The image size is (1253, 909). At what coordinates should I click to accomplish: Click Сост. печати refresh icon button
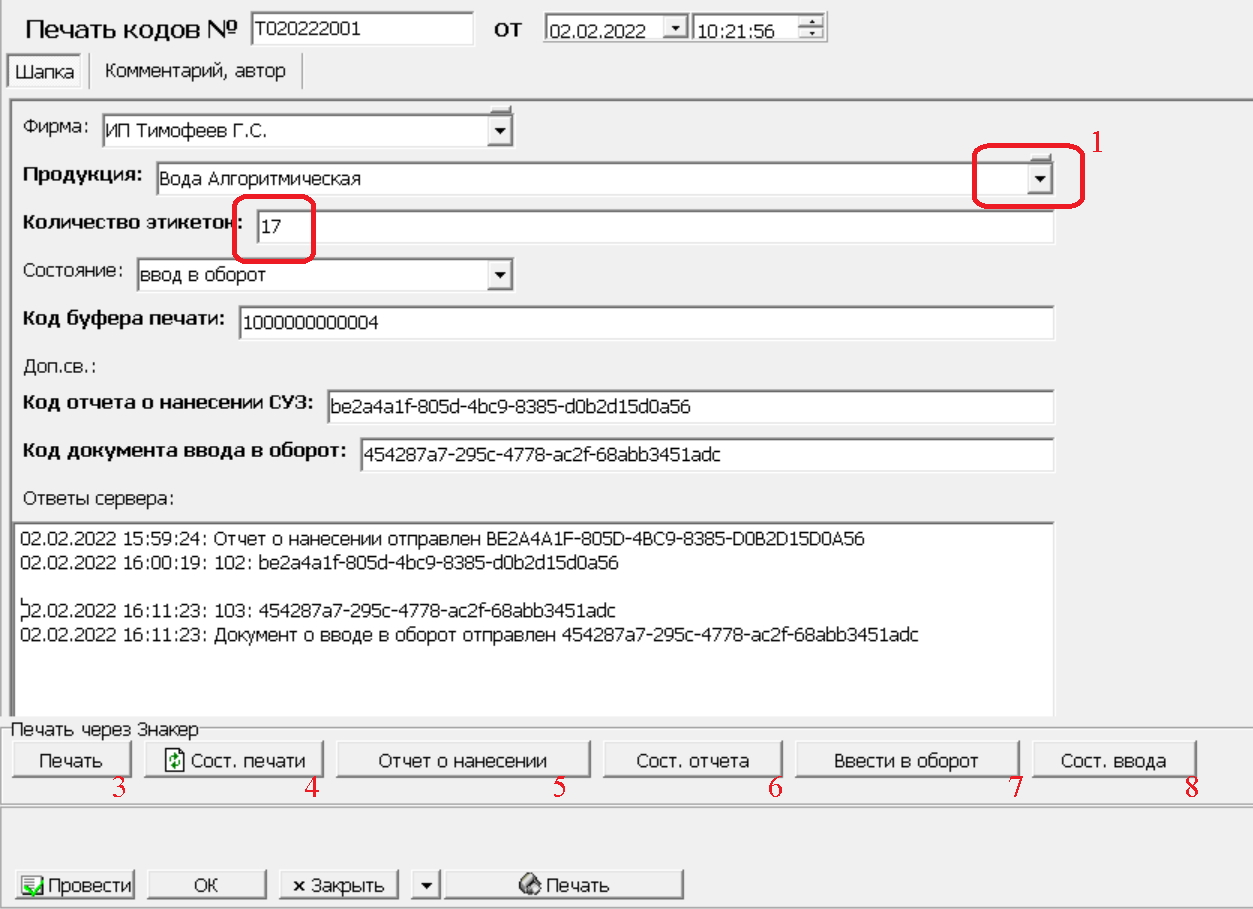pos(235,761)
